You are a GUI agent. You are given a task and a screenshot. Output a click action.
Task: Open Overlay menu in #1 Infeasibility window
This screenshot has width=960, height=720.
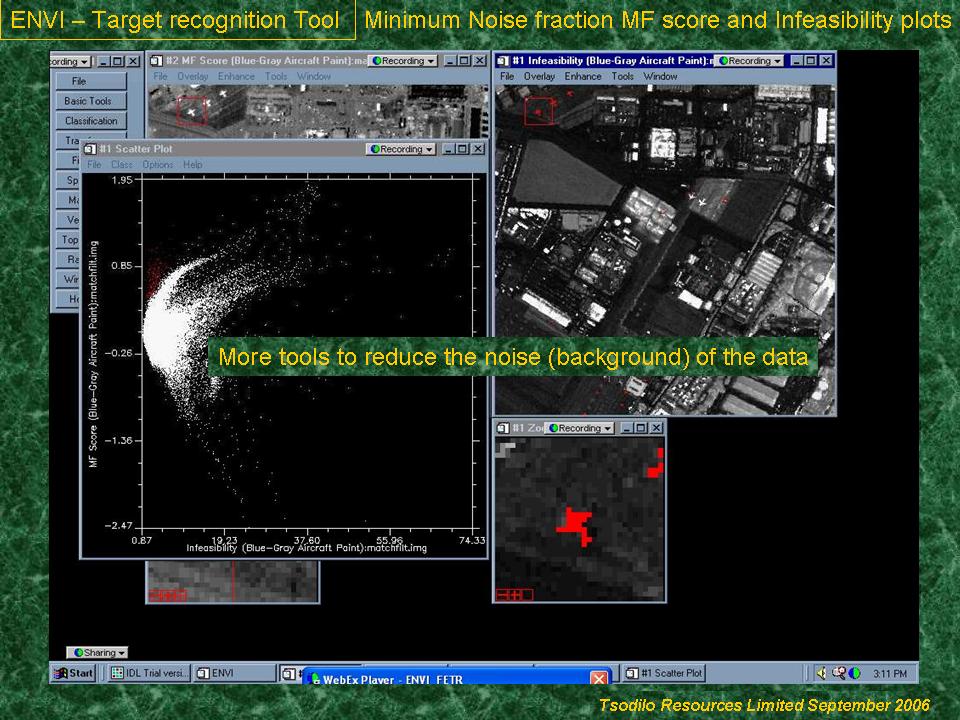point(539,77)
